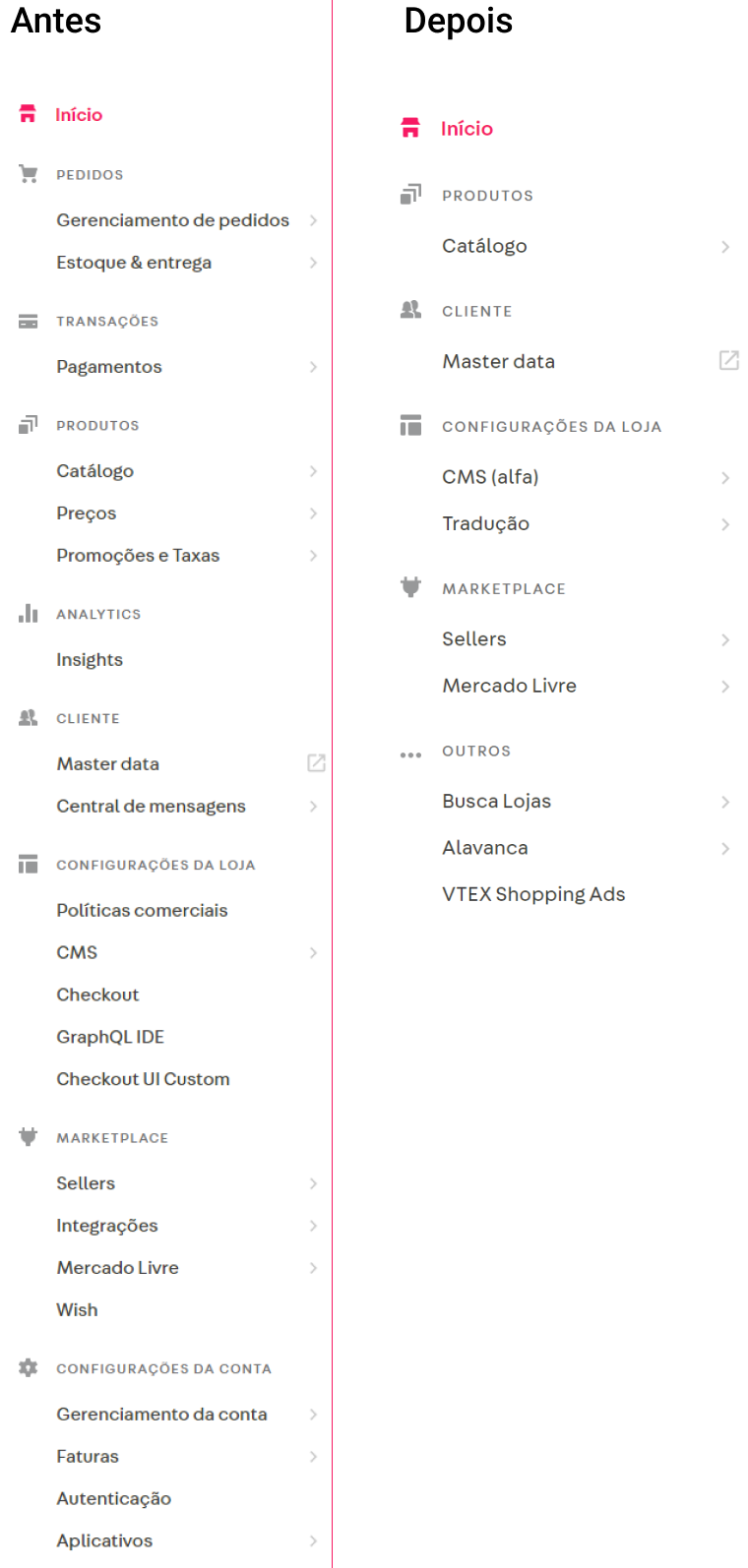Select the Insights menu item
The height and width of the screenshot is (1568, 748).
point(90,659)
